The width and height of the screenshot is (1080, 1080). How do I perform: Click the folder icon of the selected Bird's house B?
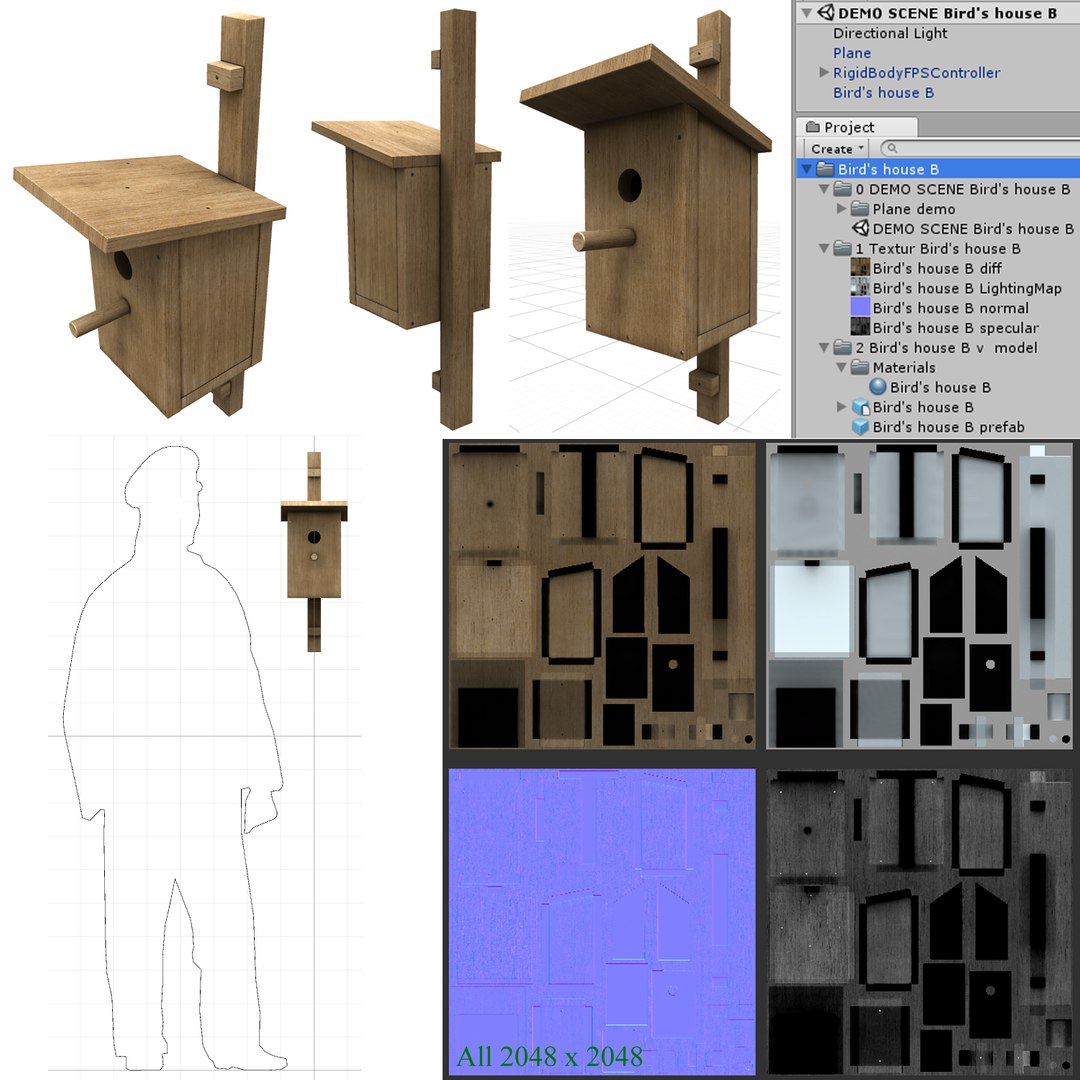tap(825, 169)
